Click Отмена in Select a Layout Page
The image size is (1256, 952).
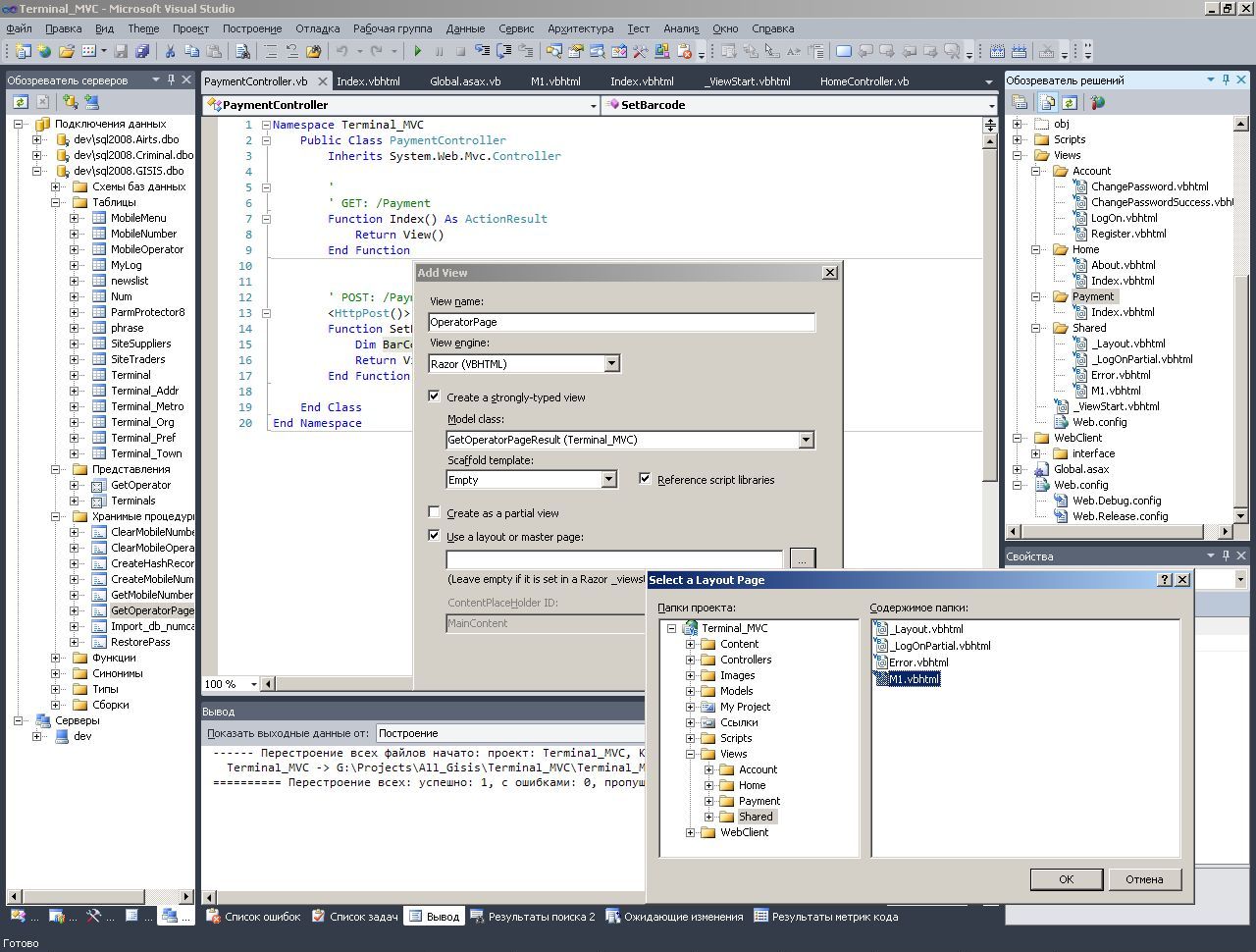1144,879
